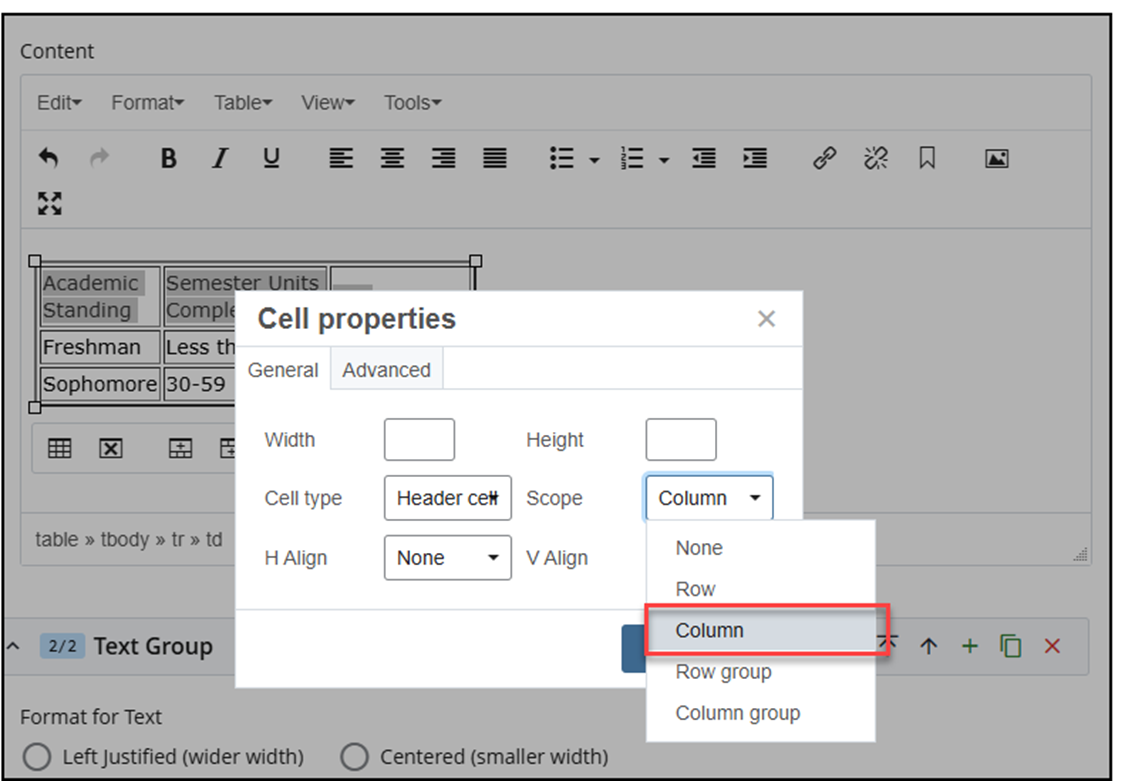The height and width of the screenshot is (781, 1125).
Task: Open the Cell type dropdown
Action: pyautogui.click(x=447, y=498)
